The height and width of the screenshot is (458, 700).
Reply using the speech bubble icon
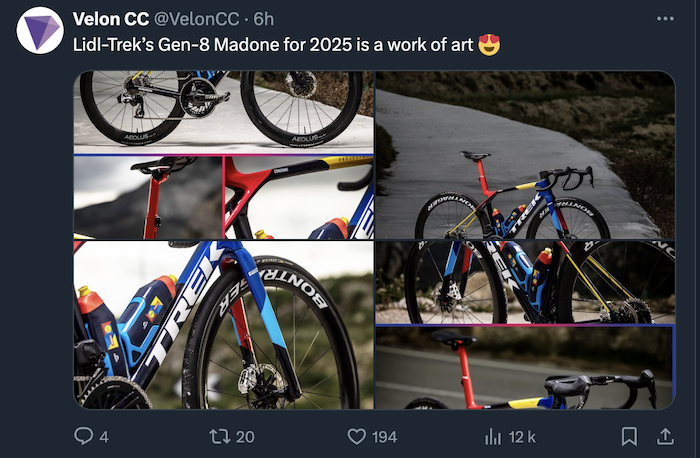[85, 436]
